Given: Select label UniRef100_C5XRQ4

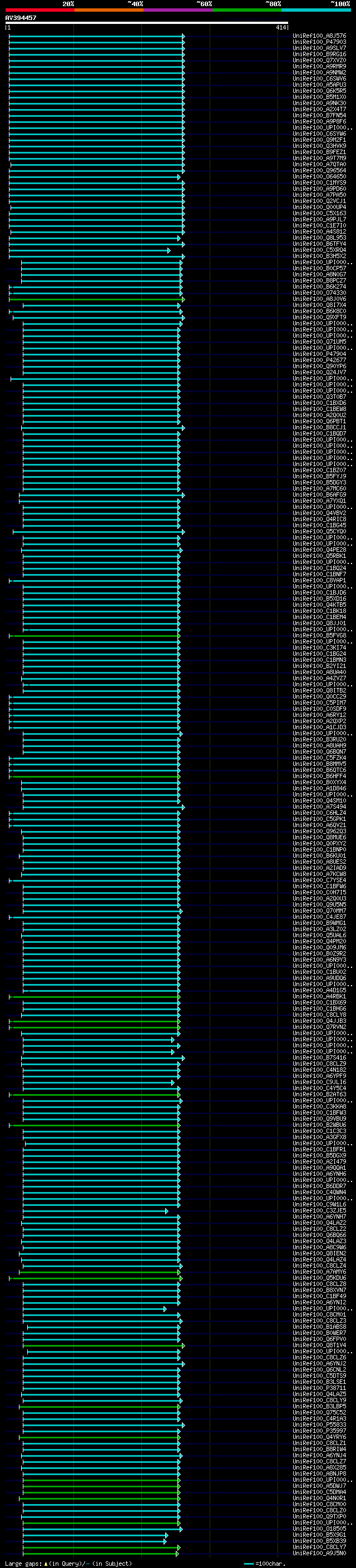Looking at the screenshot, I should (319, 250).
